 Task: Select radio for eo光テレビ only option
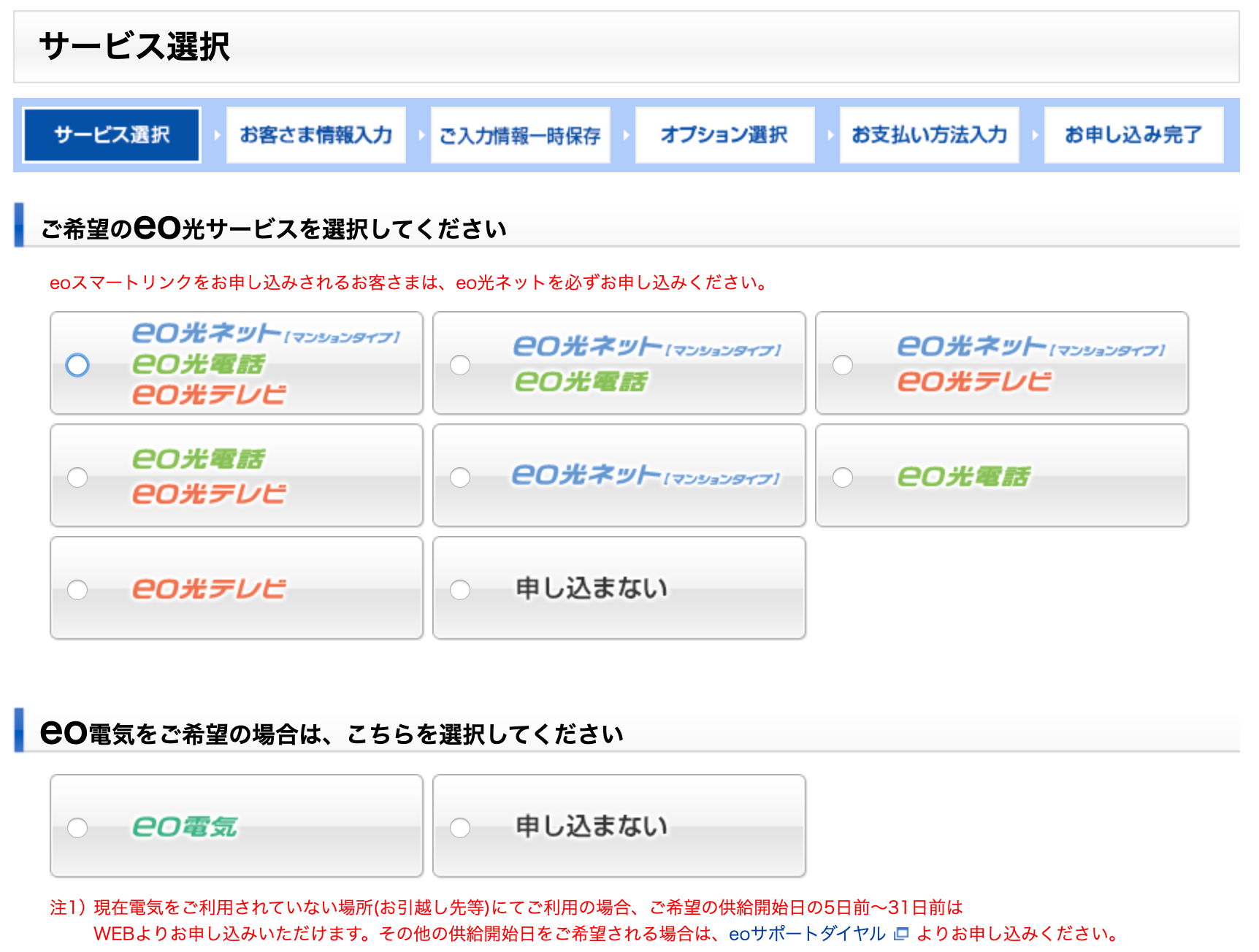[77, 589]
